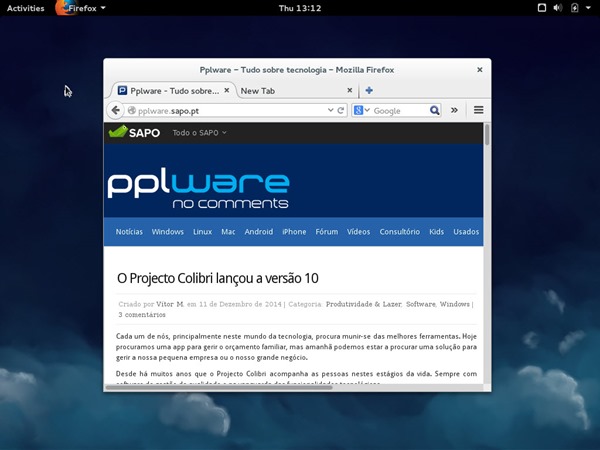Screen dimensions: 600x450
Task: Click the accessibility indicator in top bar
Action: pos(542,8)
